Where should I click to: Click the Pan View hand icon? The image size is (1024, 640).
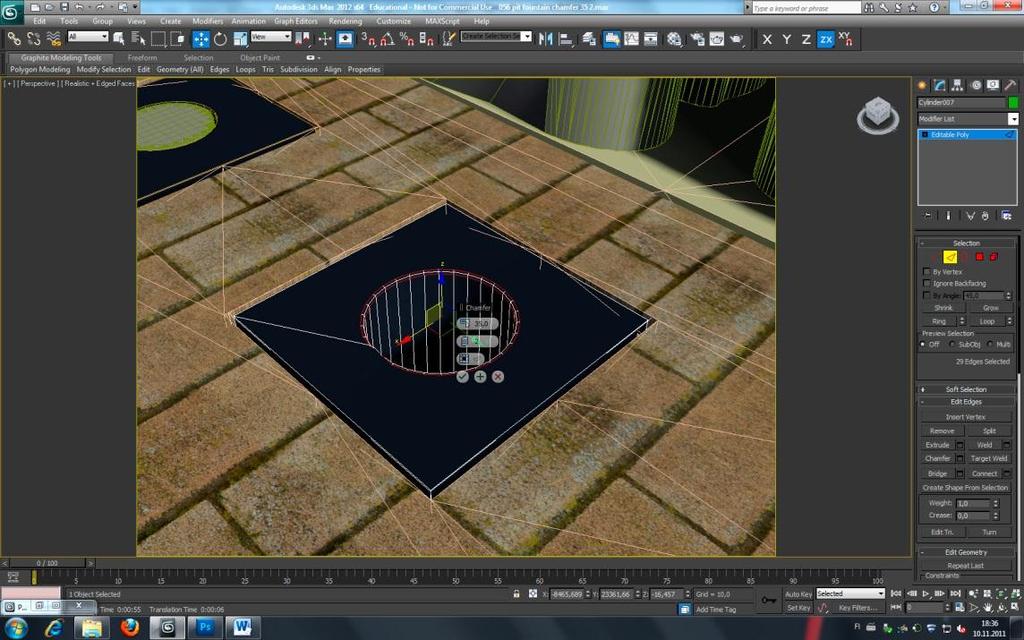click(x=987, y=608)
